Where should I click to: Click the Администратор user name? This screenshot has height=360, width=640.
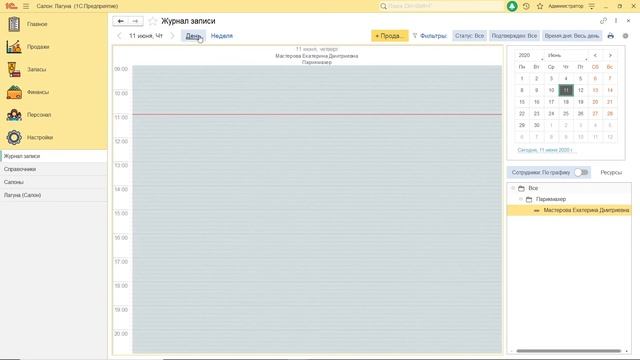pyautogui.click(x=565, y=6)
